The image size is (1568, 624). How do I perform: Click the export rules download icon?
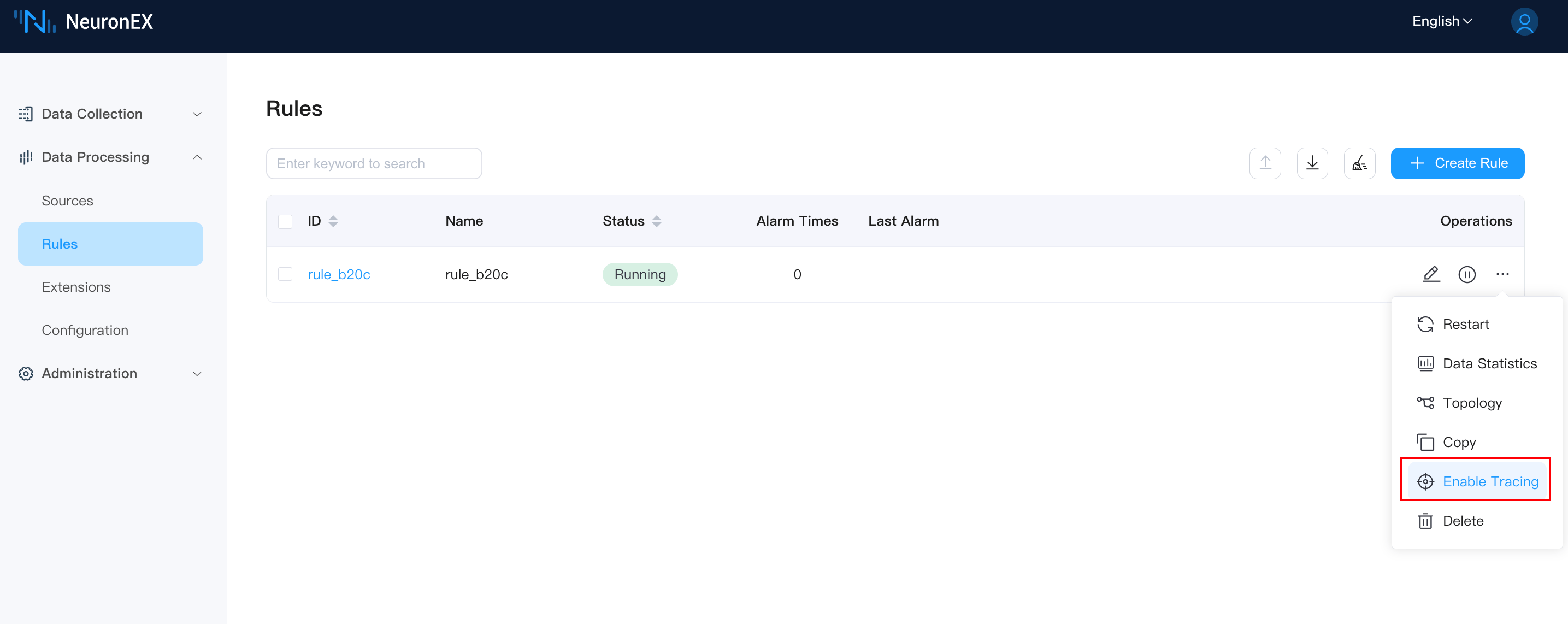coord(1312,163)
